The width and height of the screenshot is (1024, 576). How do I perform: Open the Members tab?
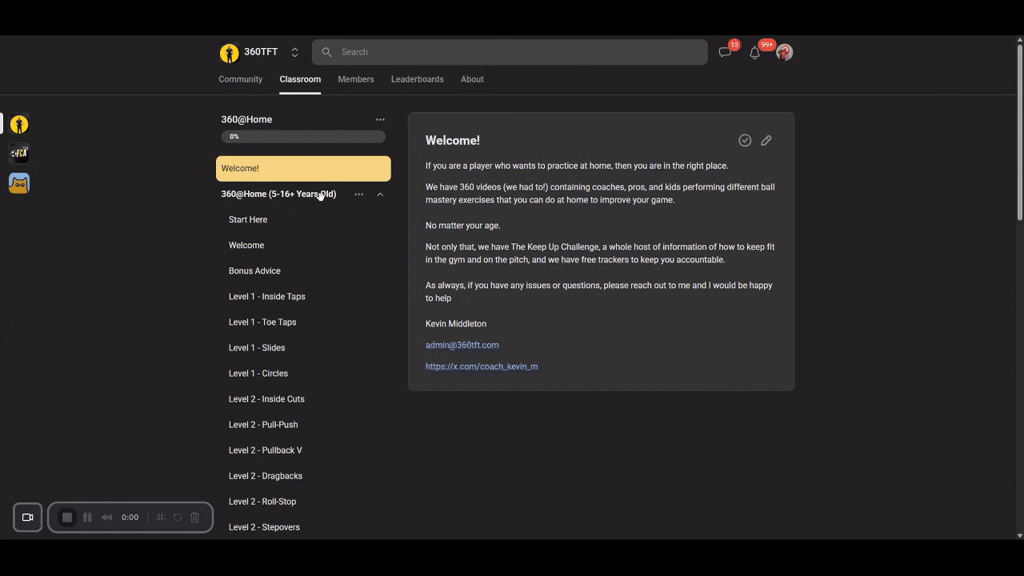(x=356, y=79)
